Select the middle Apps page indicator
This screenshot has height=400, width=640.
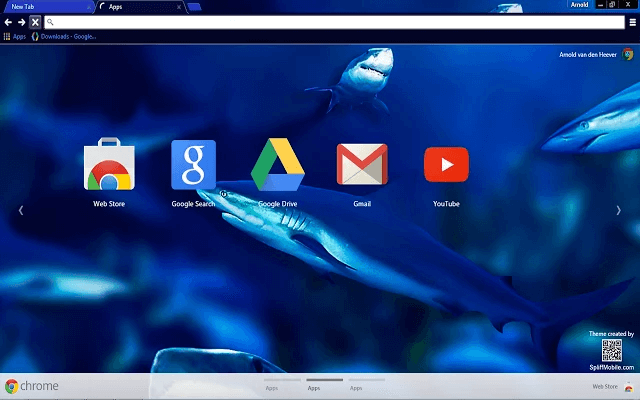(314, 386)
